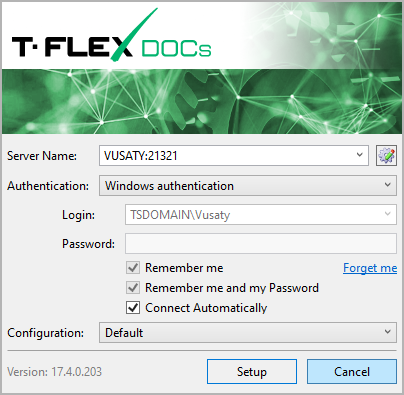Expand the Configuration Default dropdown

(x=248, y=332)
